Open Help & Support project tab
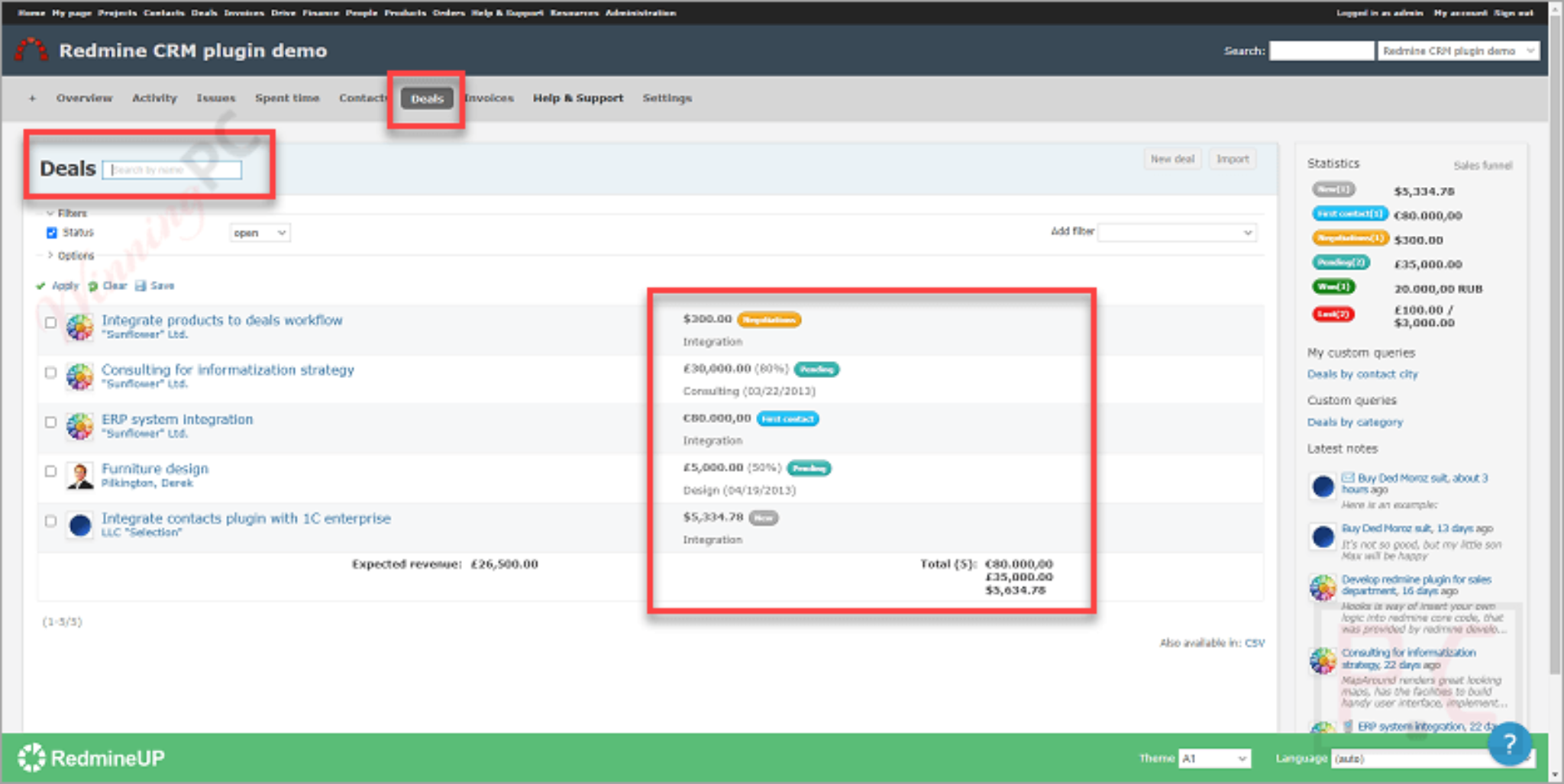The height and width of the screenshot is (784, 1564). tap(578, 98)
